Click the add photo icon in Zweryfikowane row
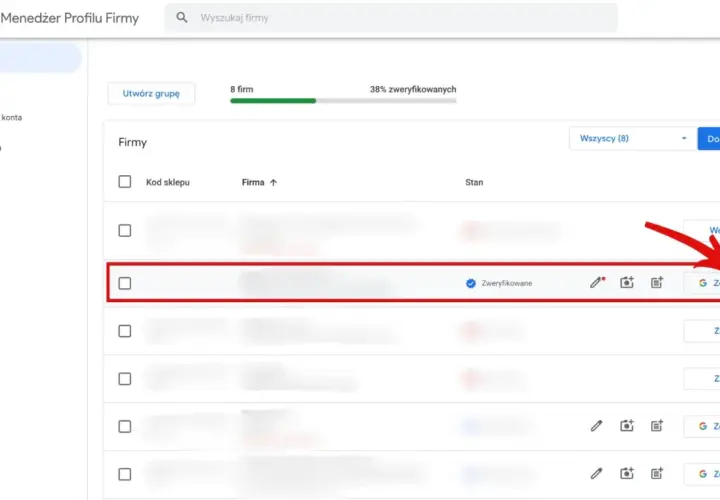Viewport: 720px width, 500px height. [x=627, y=282]
